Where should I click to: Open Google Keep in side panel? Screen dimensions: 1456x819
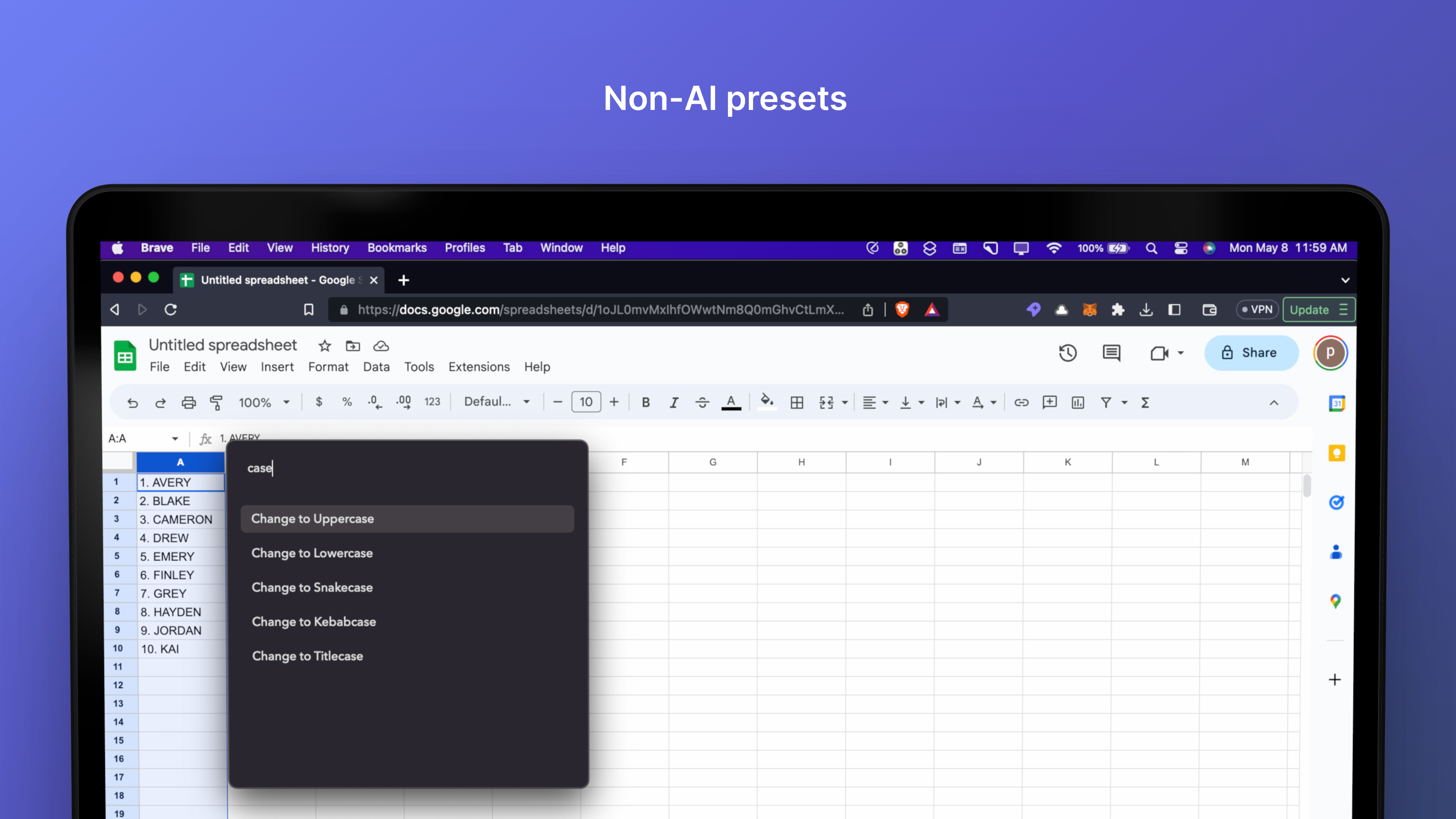pos(1336,453)
